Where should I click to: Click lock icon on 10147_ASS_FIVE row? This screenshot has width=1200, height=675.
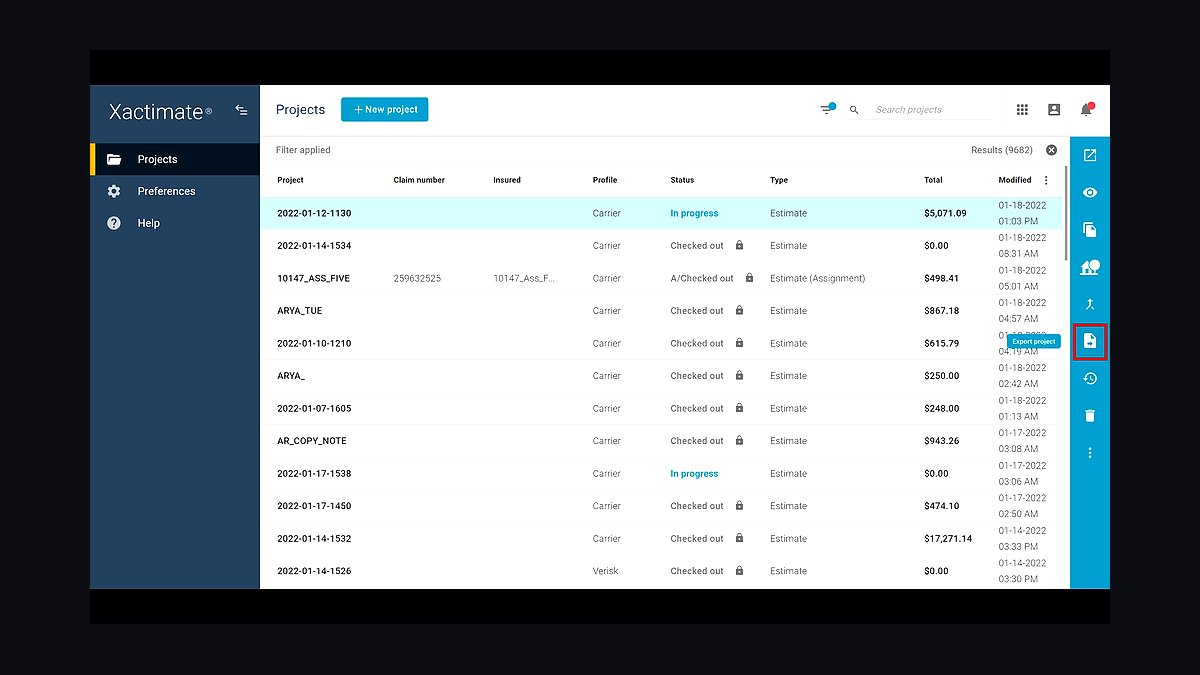pos(749,278)
